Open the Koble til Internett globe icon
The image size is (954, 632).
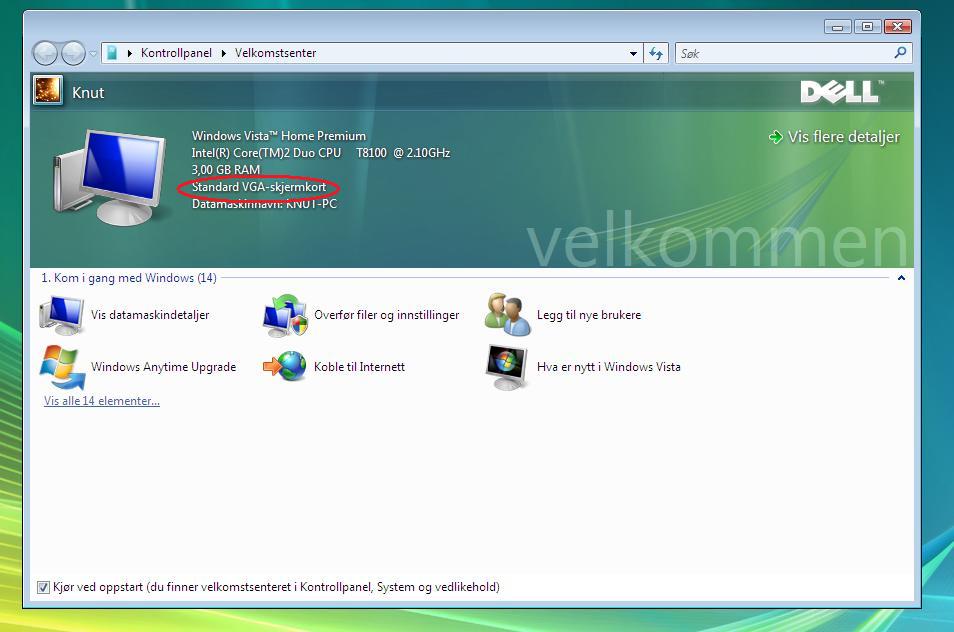click(x=285, y=366)
